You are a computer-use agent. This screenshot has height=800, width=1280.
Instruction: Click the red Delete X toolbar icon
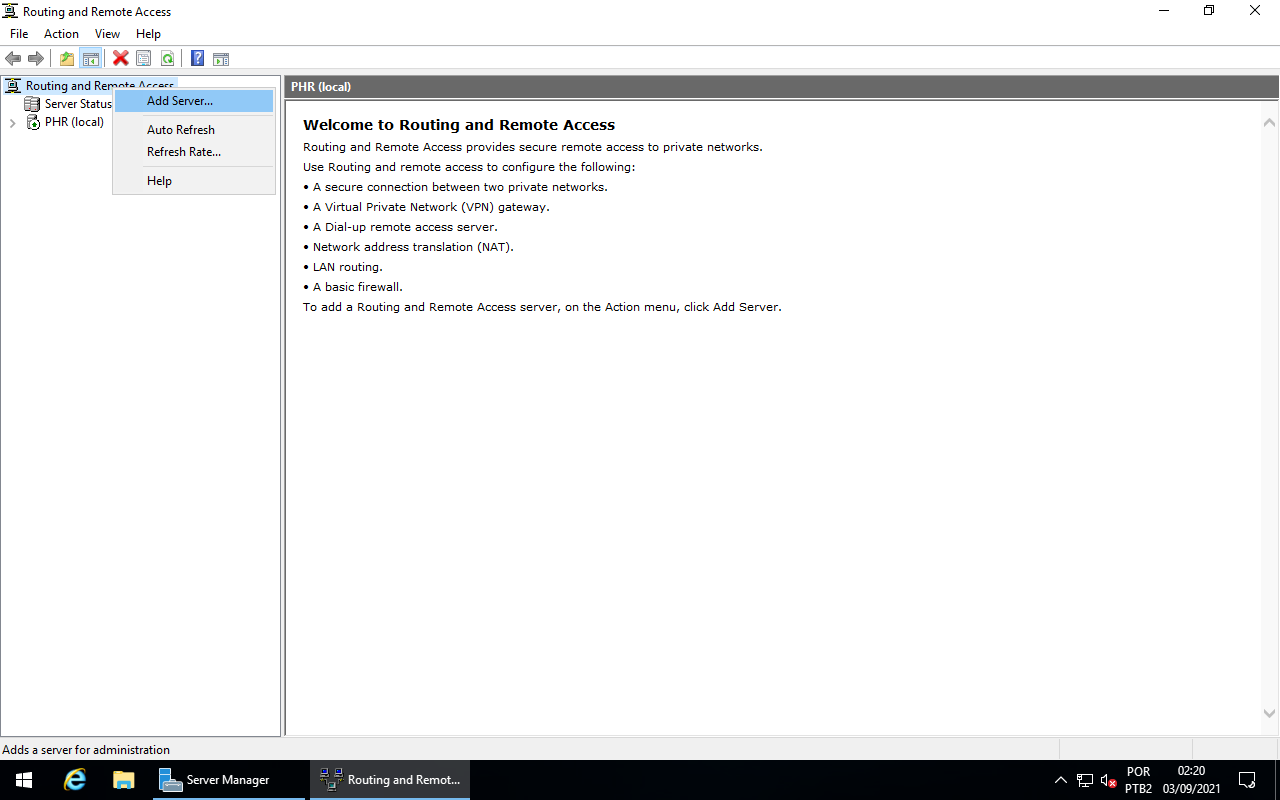pyautogui.click(x=120, y=58)
